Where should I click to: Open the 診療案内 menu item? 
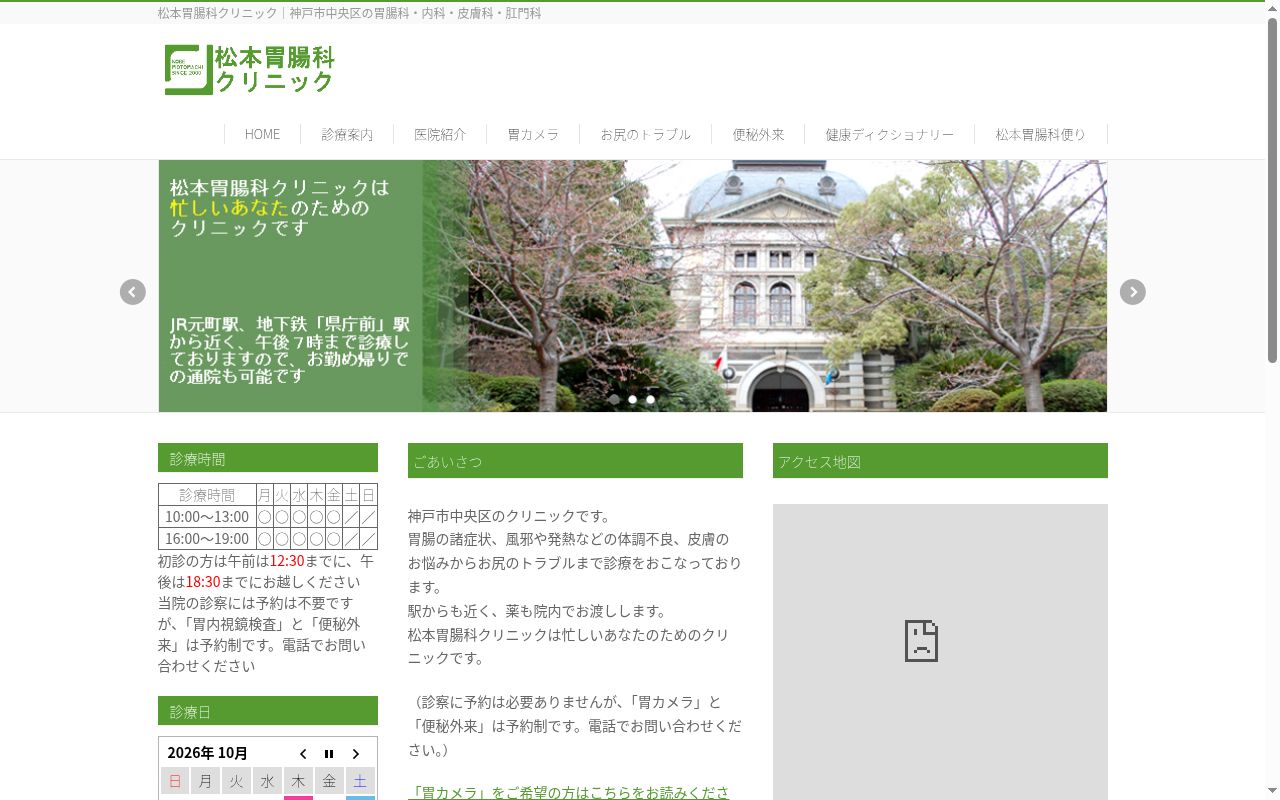347,134
